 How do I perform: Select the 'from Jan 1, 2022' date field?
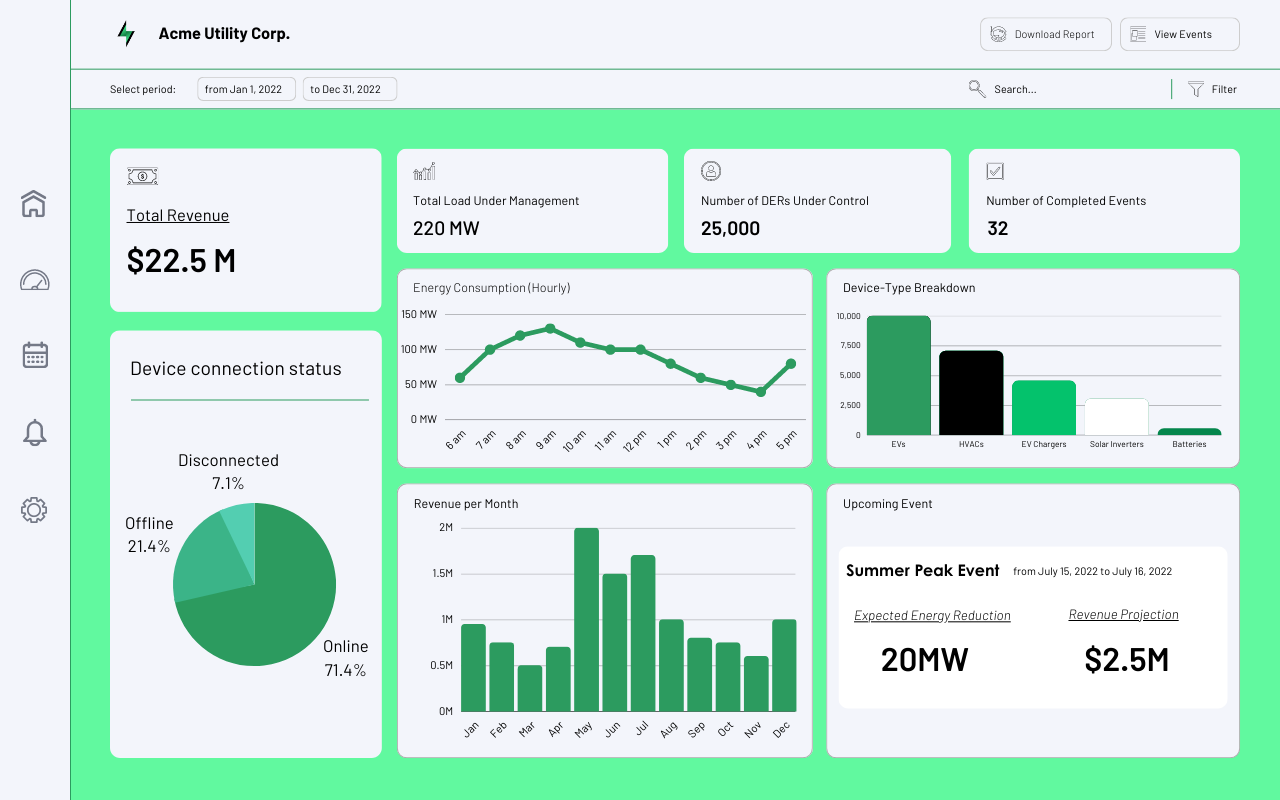247,89
